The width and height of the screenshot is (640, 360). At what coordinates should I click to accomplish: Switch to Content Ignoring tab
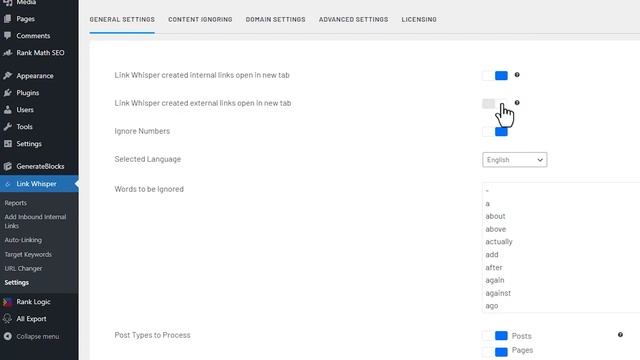pos(200,20)
